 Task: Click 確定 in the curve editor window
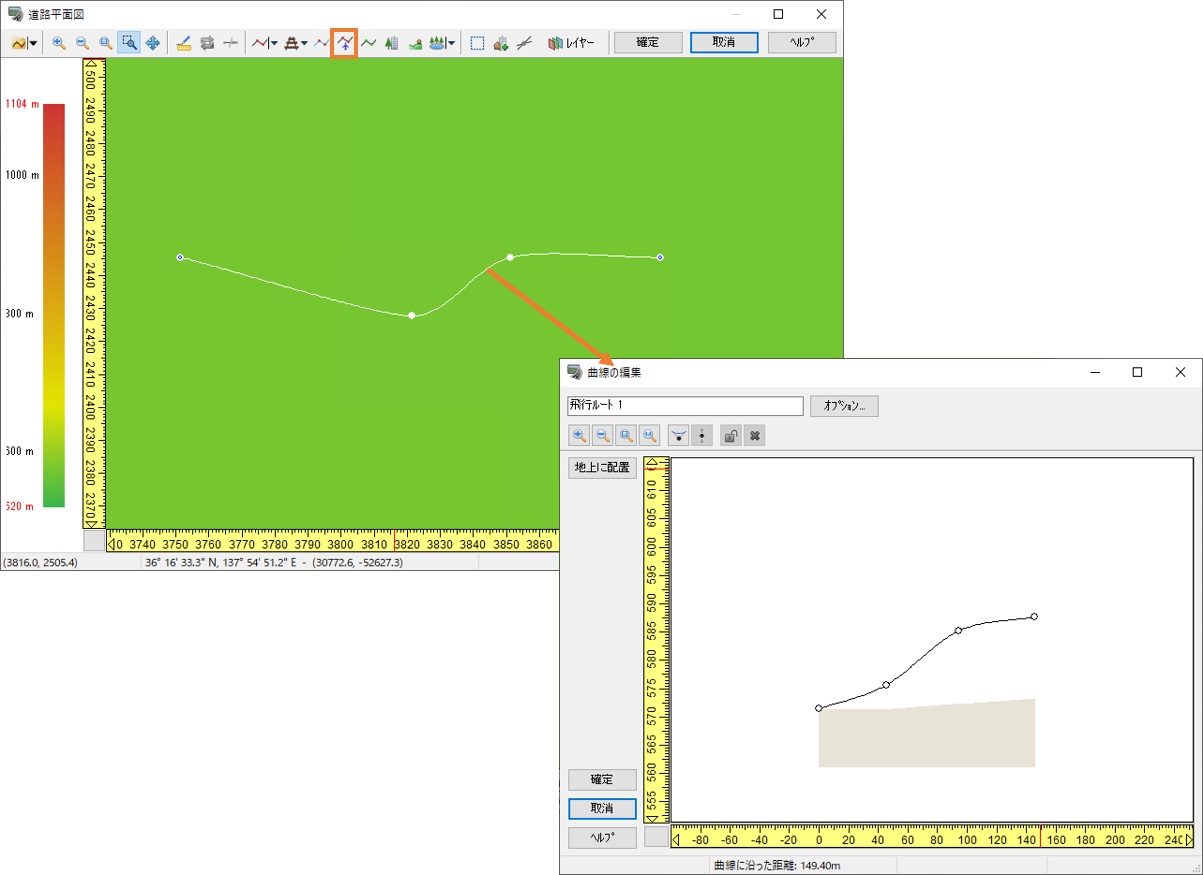click(602, 780)
